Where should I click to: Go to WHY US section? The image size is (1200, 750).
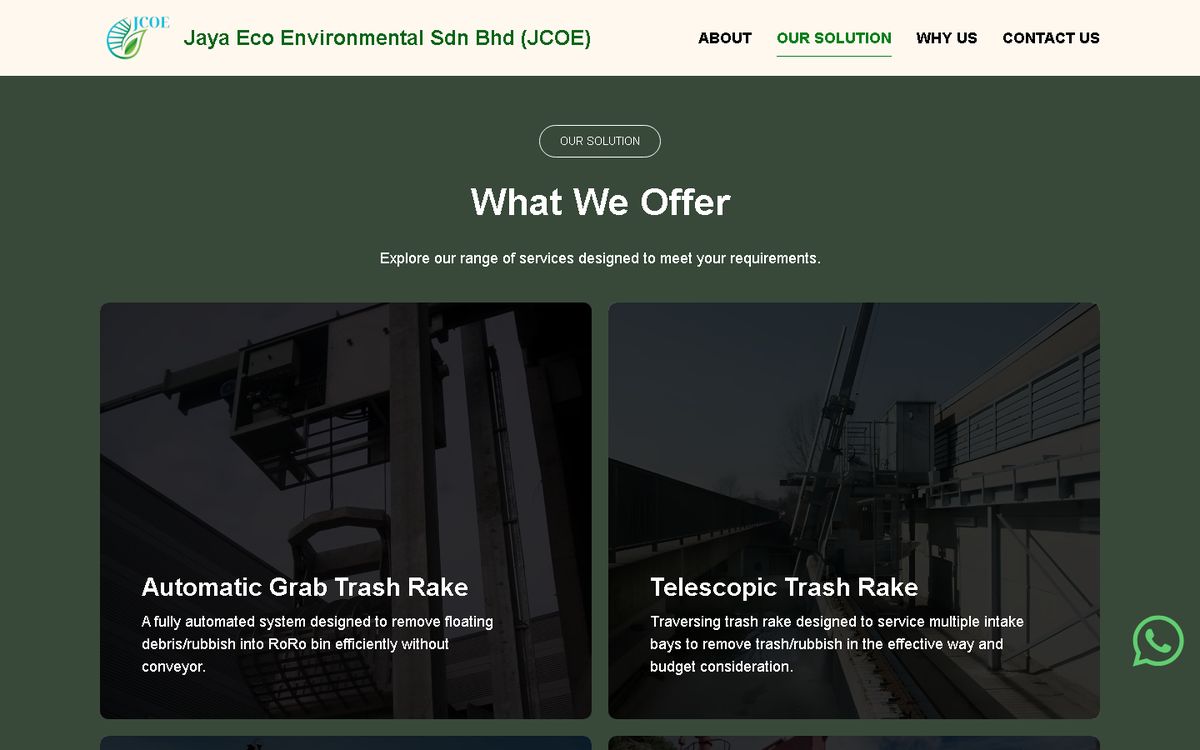coord(947,38)
